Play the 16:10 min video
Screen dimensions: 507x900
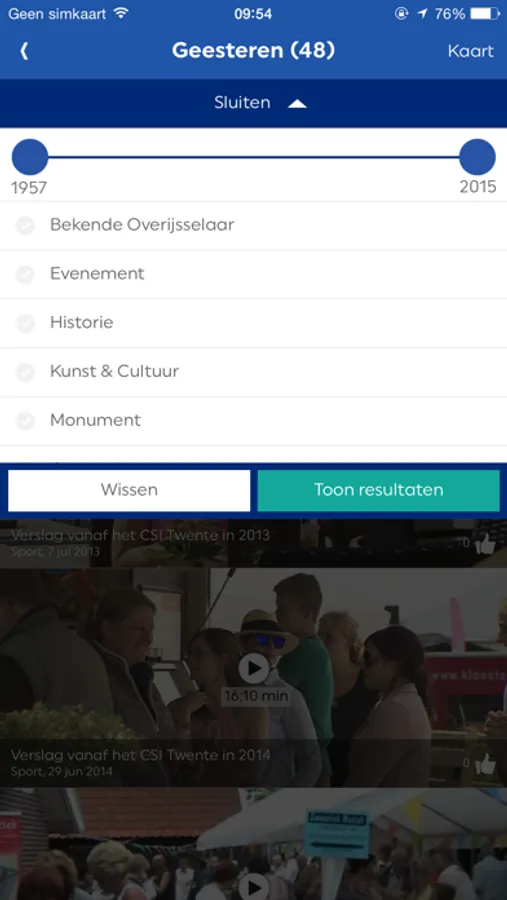click(x=254, y=669)
